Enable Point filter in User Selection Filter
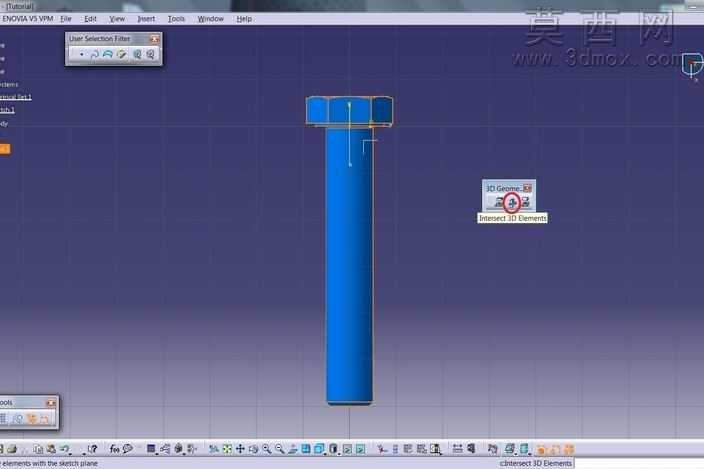The image size is (704, 469). (81, 54)
